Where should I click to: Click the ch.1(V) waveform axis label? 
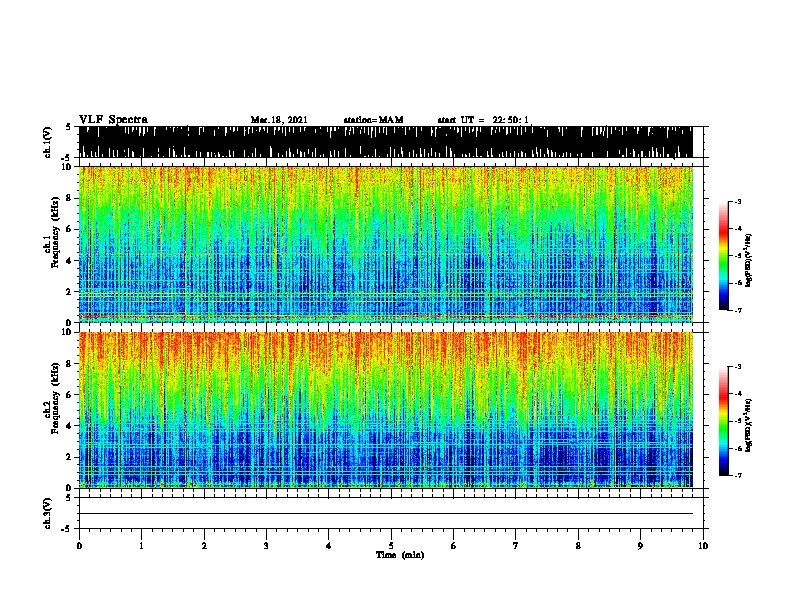point(48,142)
